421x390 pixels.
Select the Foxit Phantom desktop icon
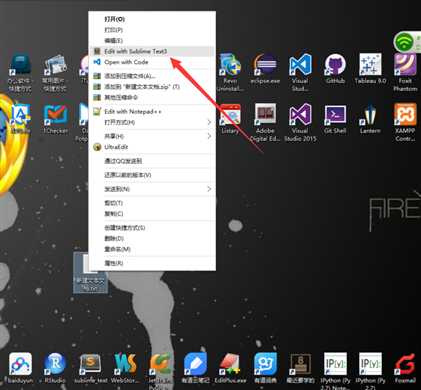[405, 71]
